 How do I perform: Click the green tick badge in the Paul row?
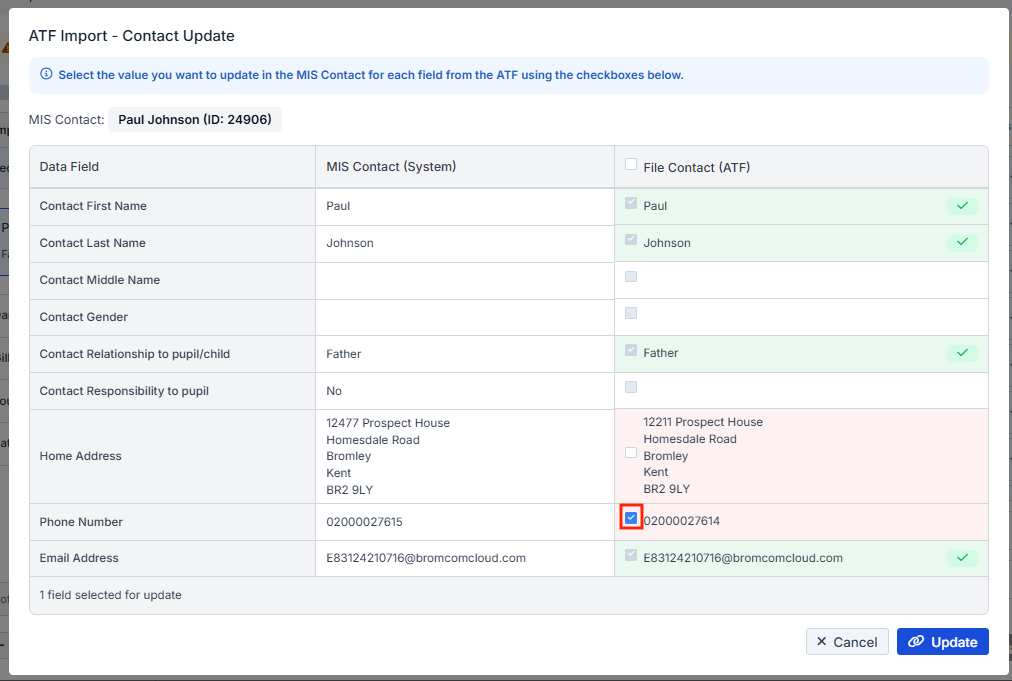click(x=962, y=206)
